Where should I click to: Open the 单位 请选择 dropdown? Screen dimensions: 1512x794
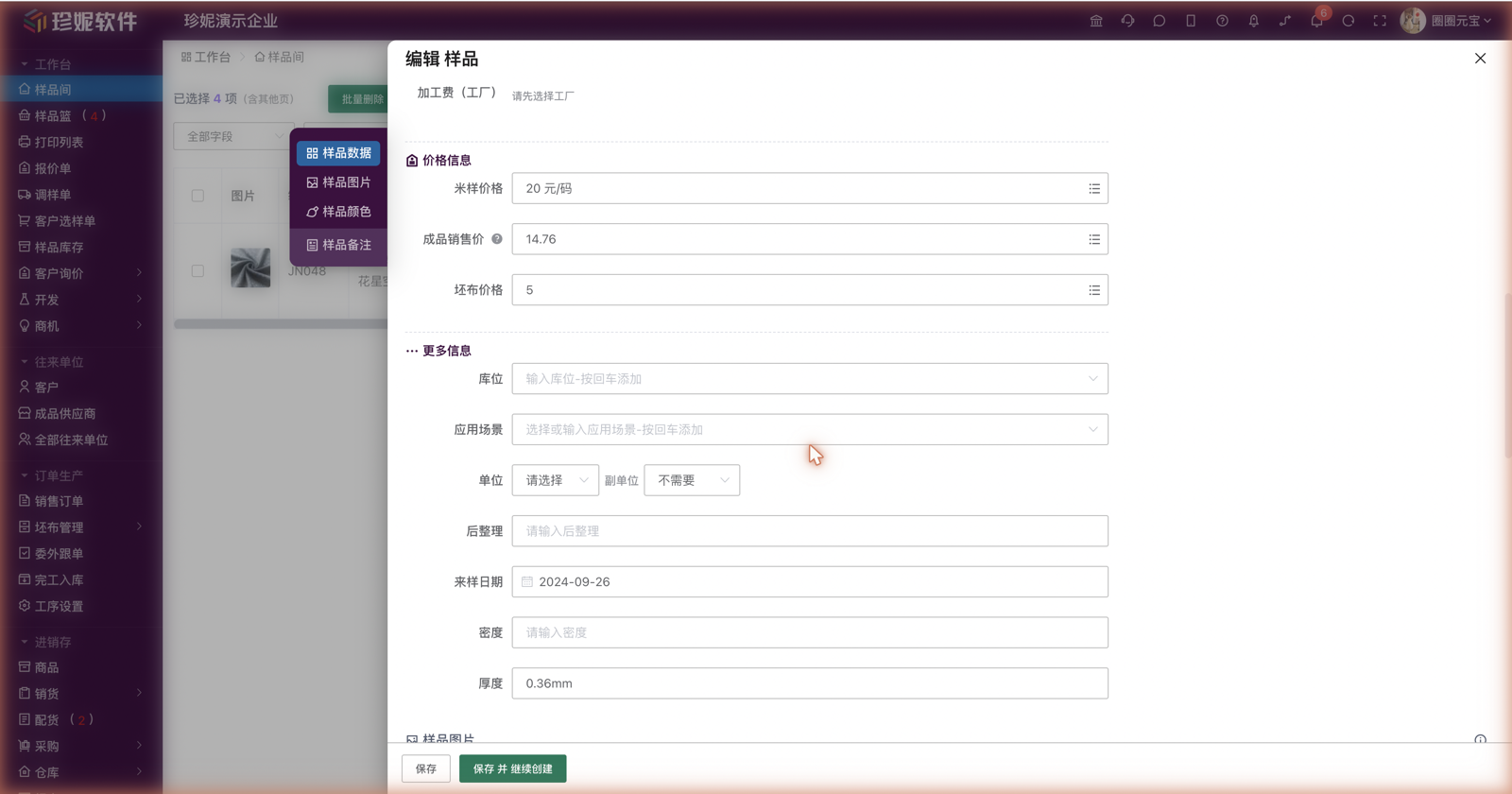pyautogui.click(x=556, y=480)
